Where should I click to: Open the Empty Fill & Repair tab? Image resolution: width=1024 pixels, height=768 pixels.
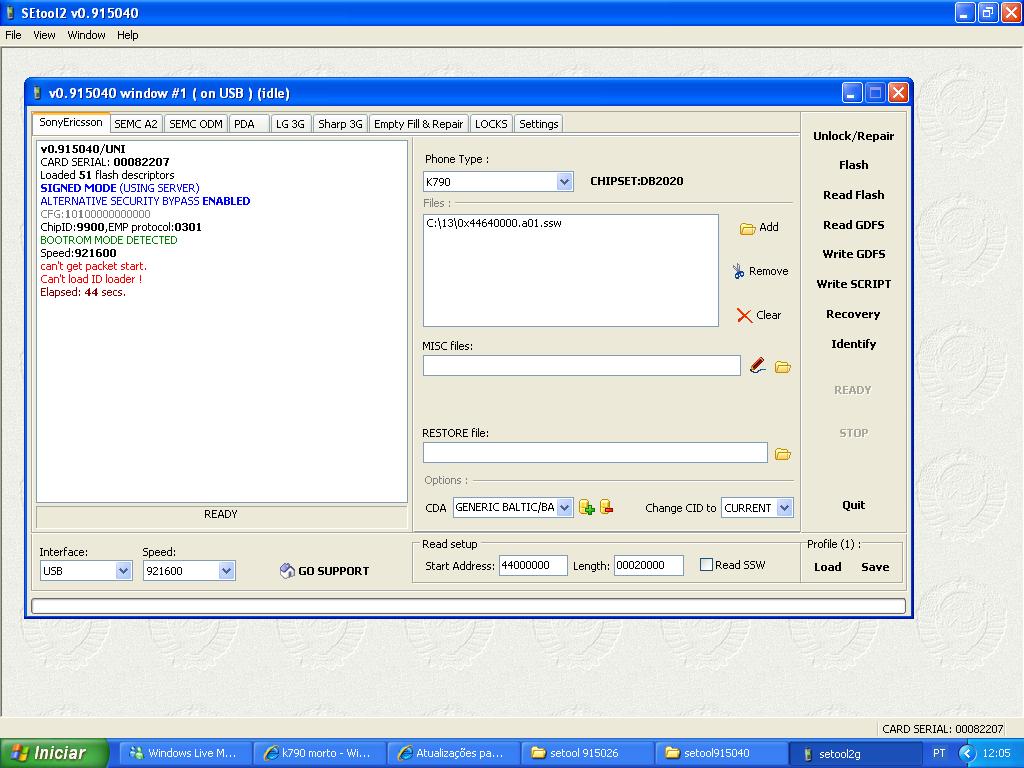(x=419, y=124)
